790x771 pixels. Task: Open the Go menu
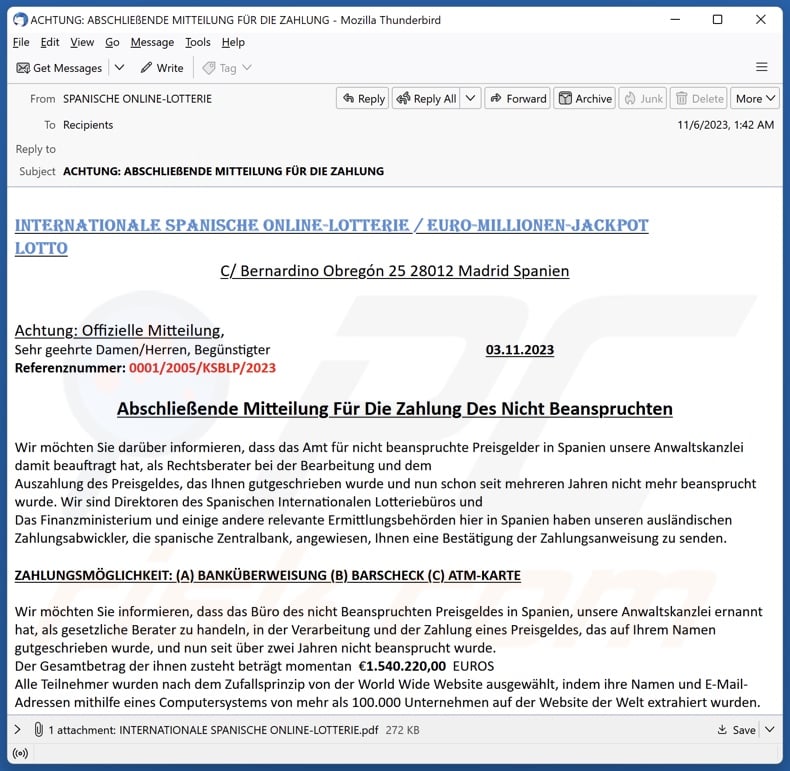[x=112, y=42]
